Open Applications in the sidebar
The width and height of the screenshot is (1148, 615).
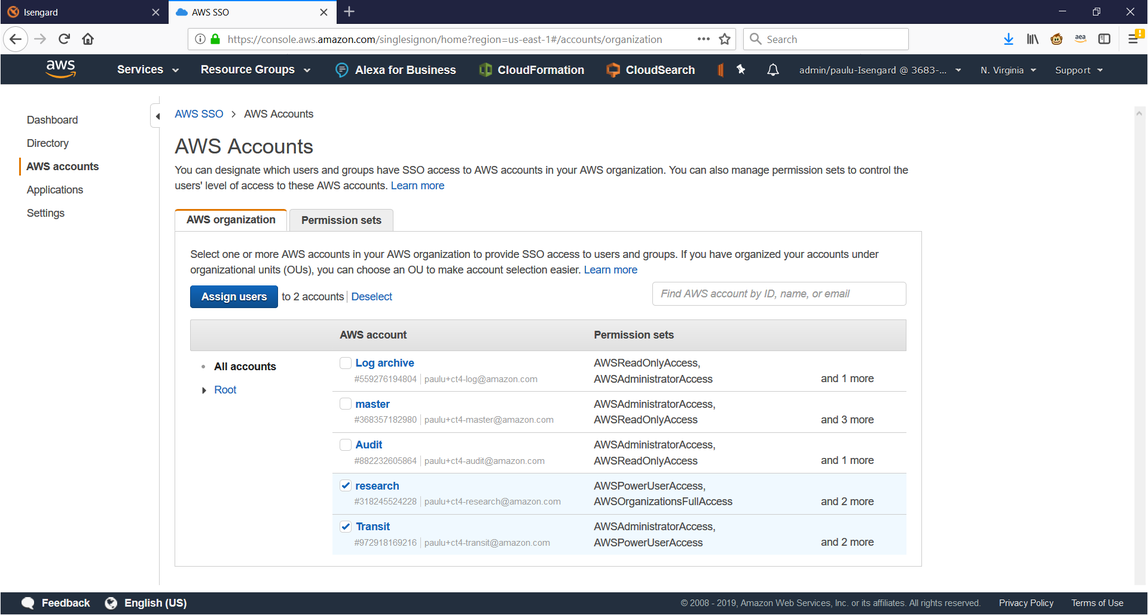55,190
